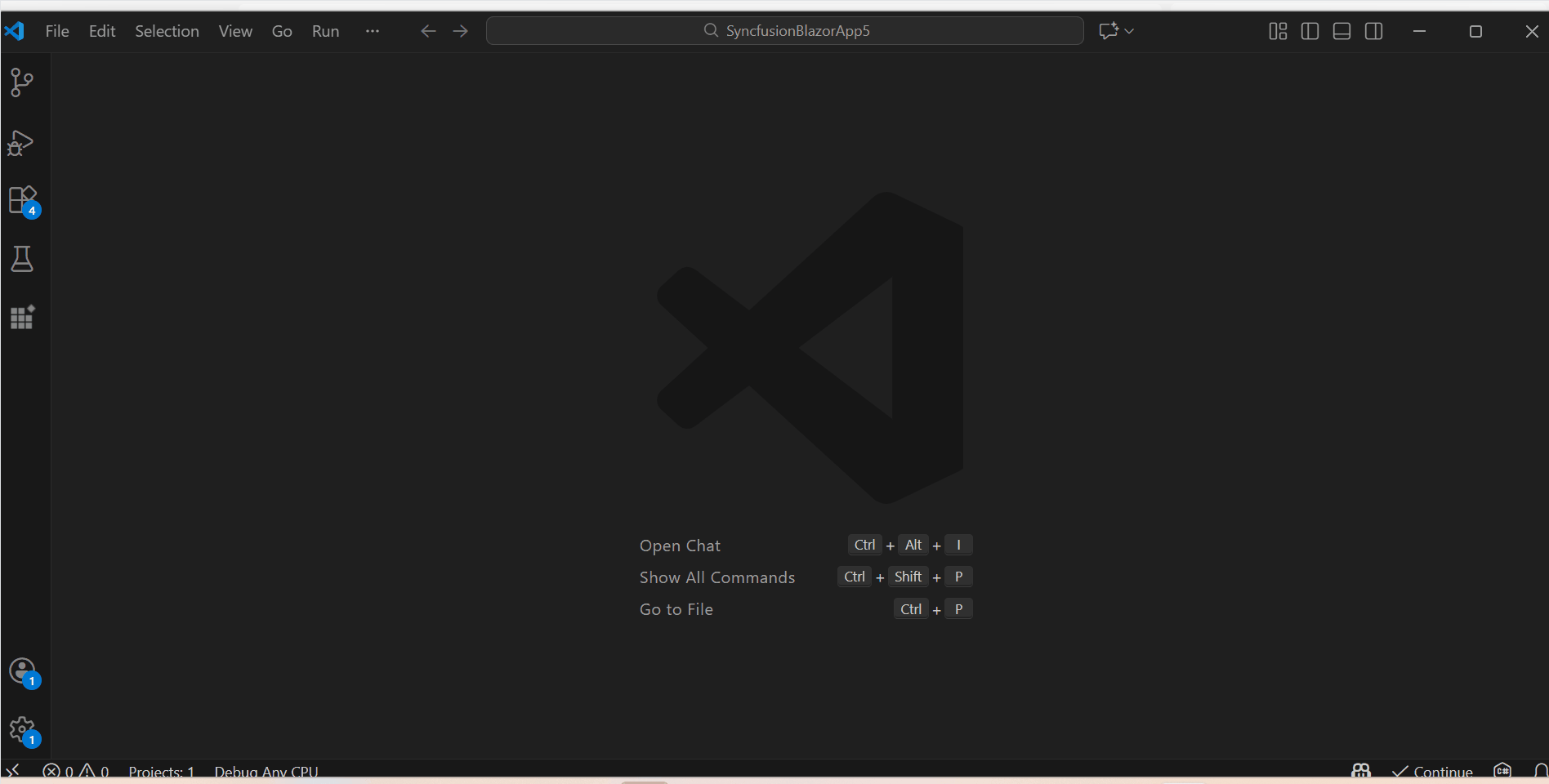Viewport: 1549px width, 784px height.
Task: Open the Run menu
Action: (x=324, y=31)
